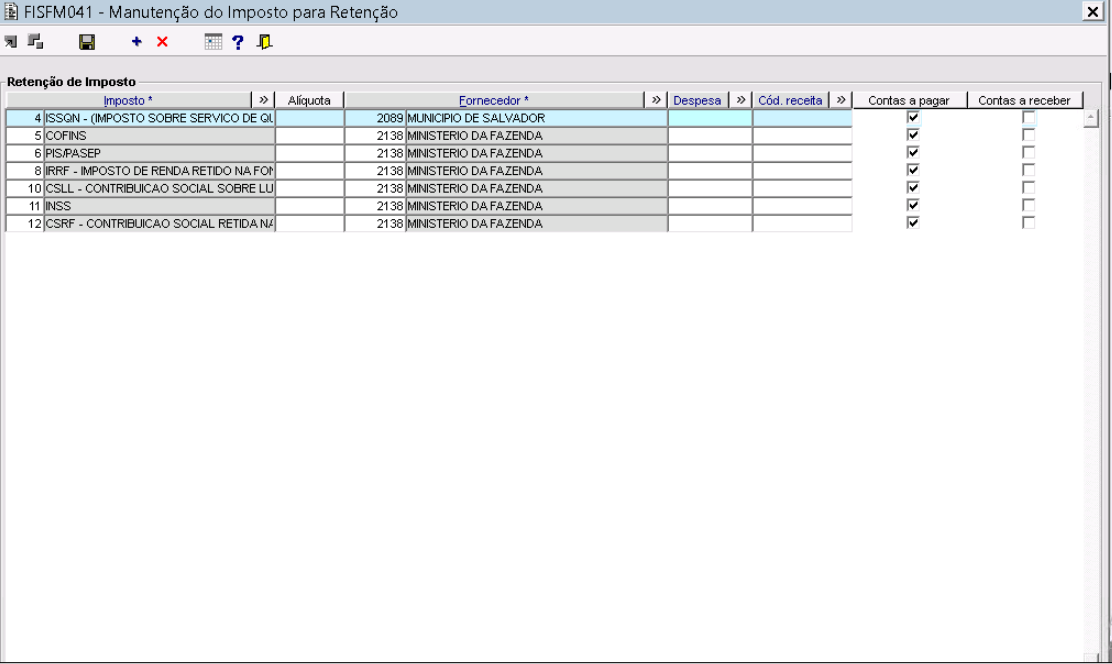
Task: Check Contas a receber for the ISSQN row
Action: point(1028,118)
